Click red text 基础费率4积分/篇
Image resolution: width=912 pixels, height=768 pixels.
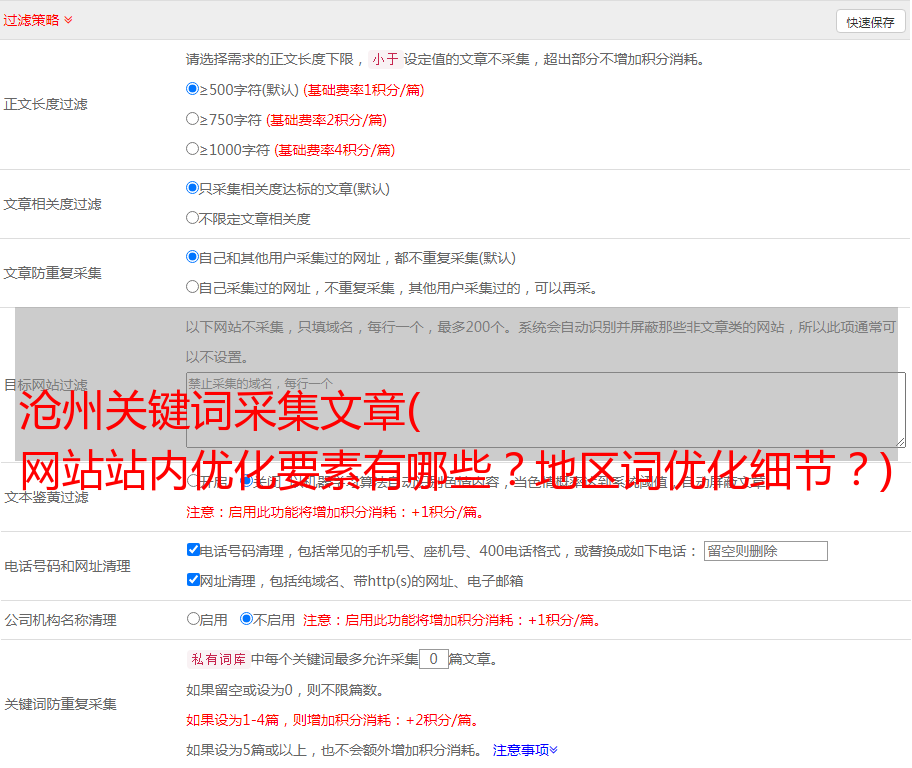334,150
